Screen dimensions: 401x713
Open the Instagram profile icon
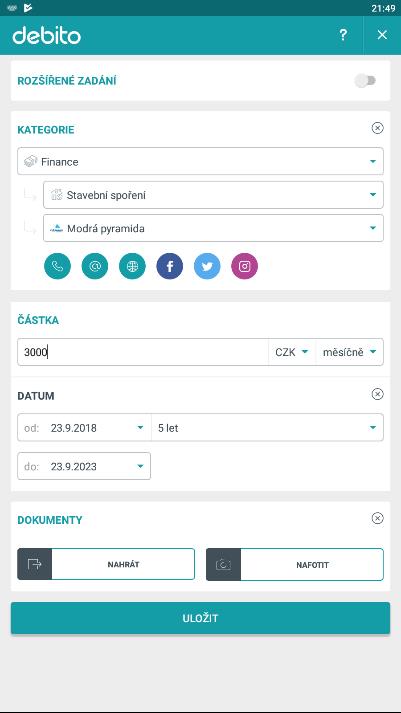click(245, 266)
